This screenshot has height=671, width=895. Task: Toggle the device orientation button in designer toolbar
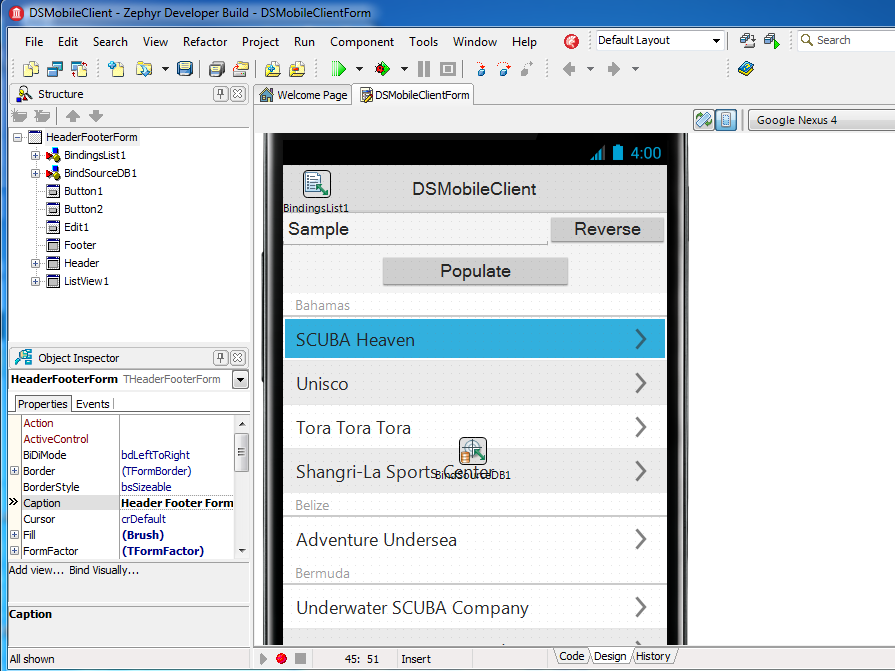(704, 120)
